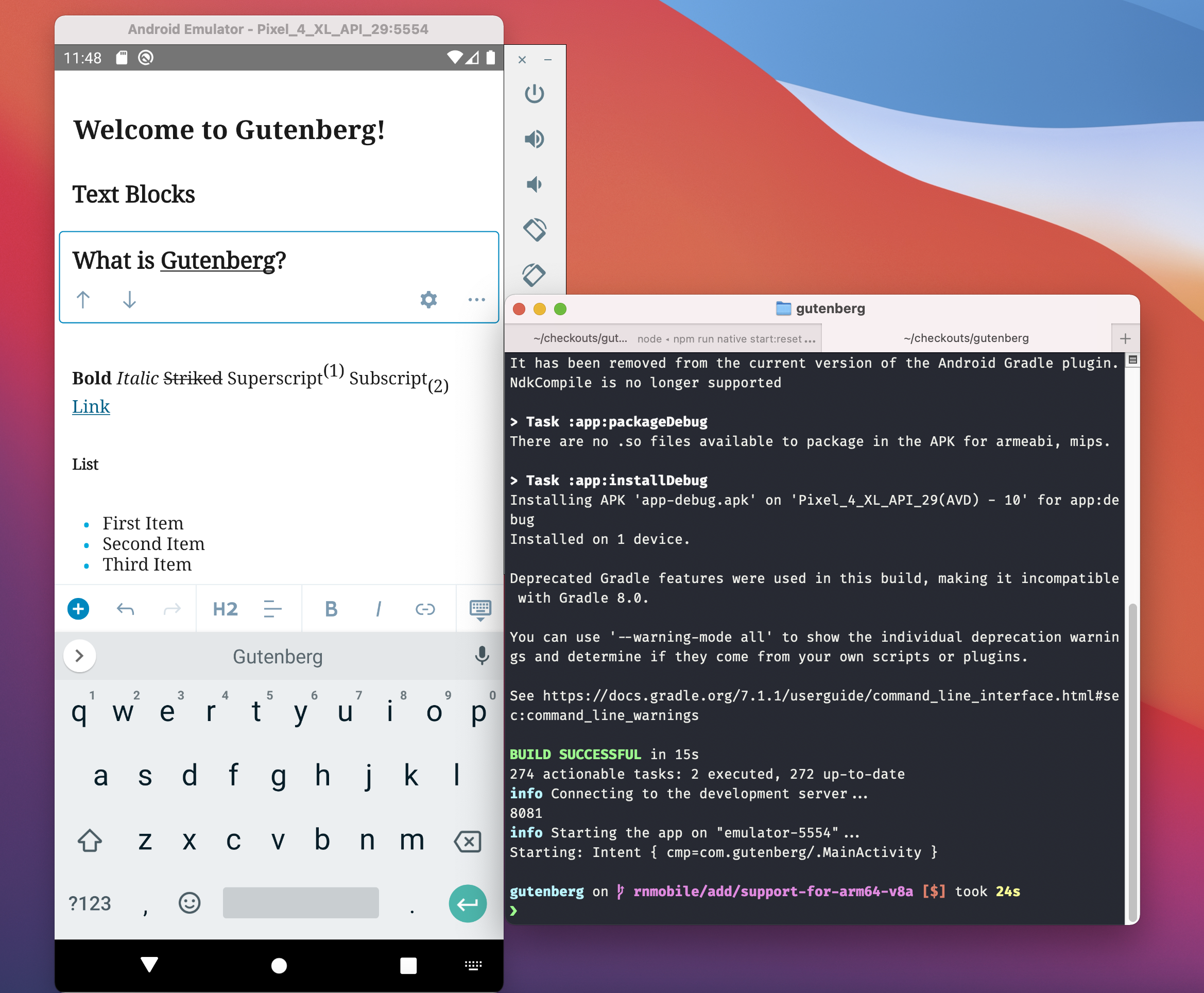Open the block settings gear icon

tap(428, 299)
